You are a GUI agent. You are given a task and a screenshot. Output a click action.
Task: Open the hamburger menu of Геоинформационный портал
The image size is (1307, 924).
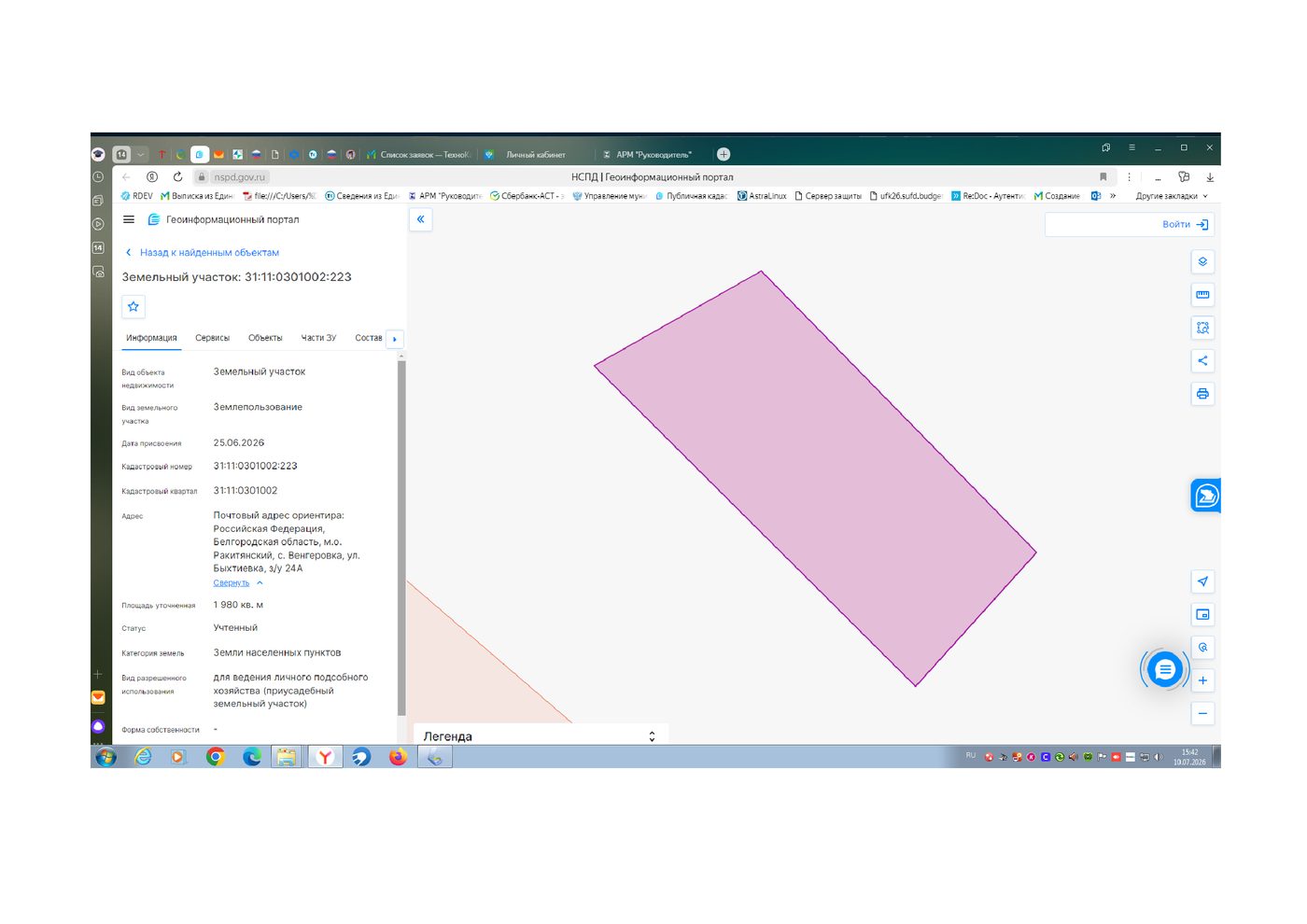[x=129, y=219]
